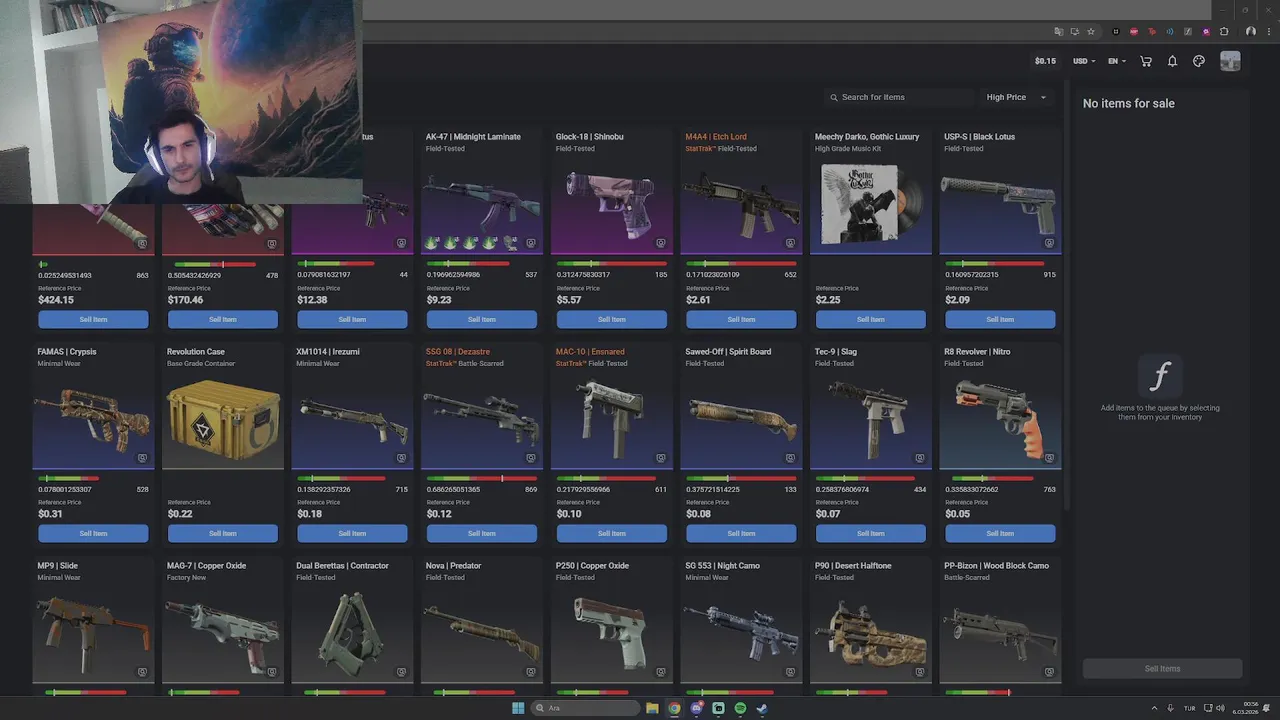This screenshot has height=720, width=1280.
Task: Open the USD currency dropdown
Action: coord(1084,61)
